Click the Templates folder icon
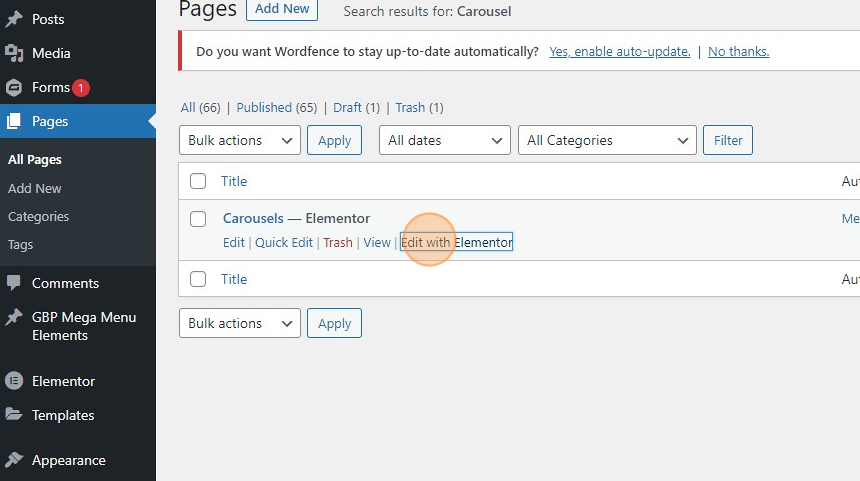This screenshot has height=481, width=860. click(14, 415)
